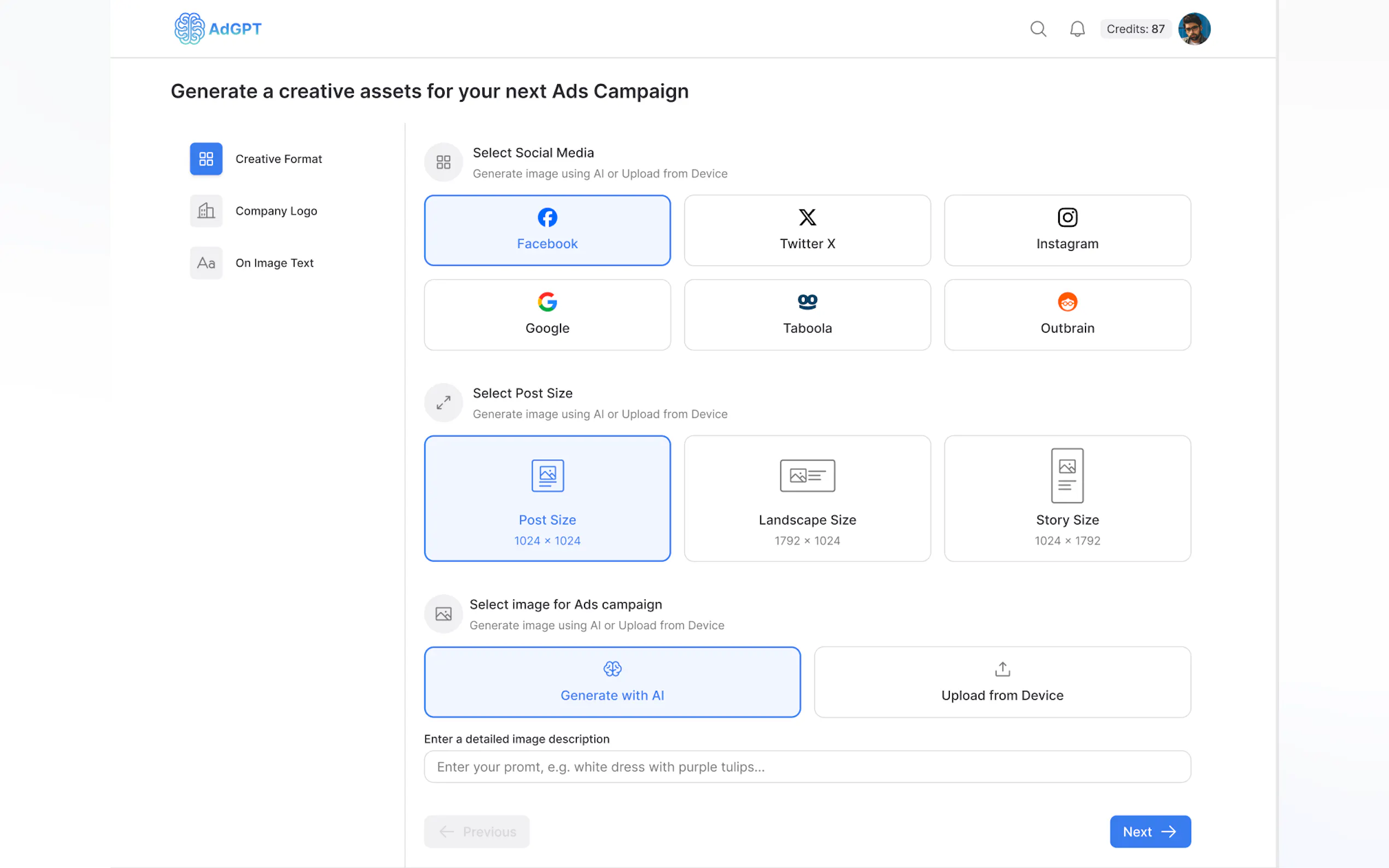1389x868 pixels.
Task: Switch to Company Logo step
Action: click(x=276, y=210)
